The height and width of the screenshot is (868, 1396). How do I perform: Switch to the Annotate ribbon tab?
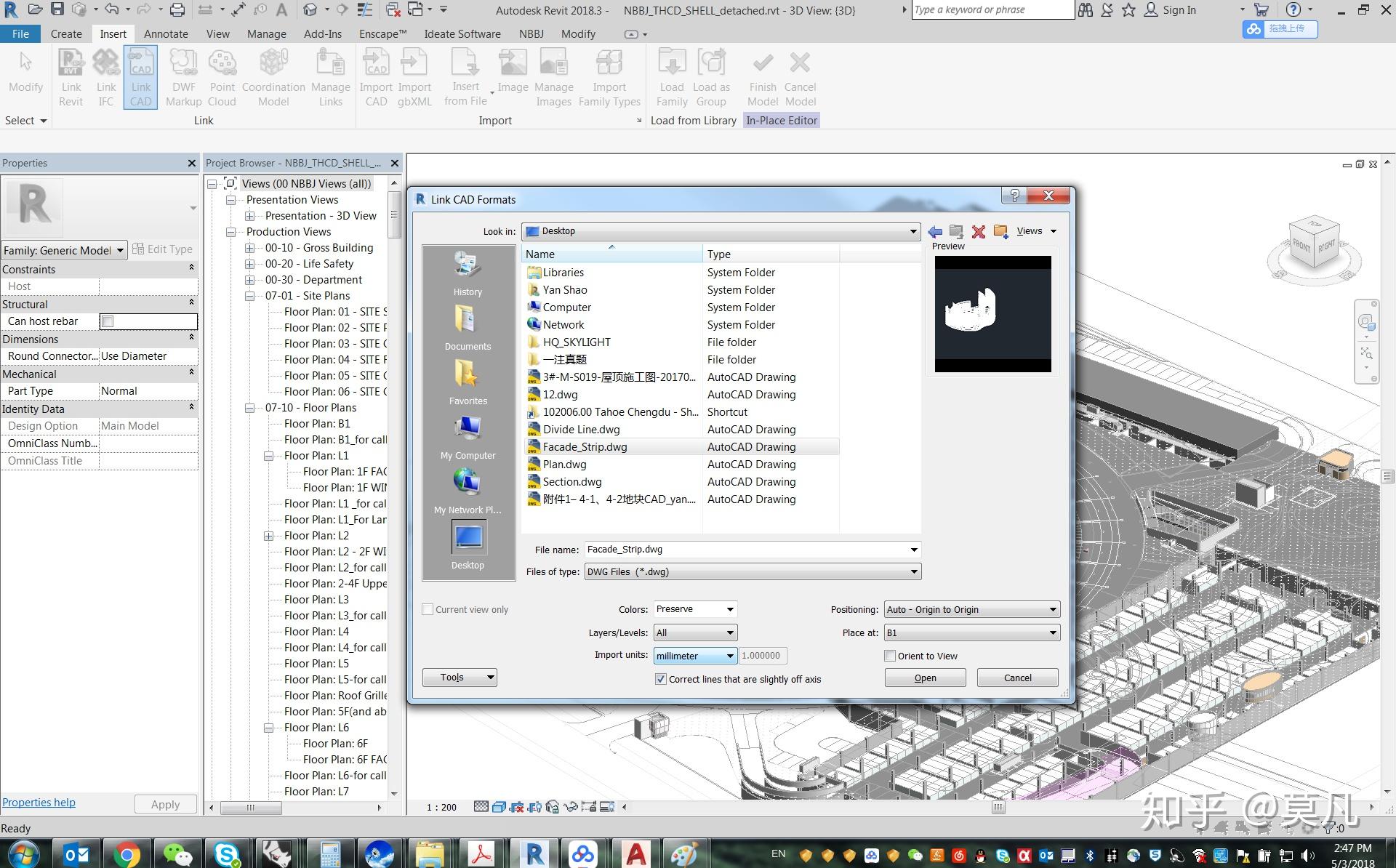166,34
